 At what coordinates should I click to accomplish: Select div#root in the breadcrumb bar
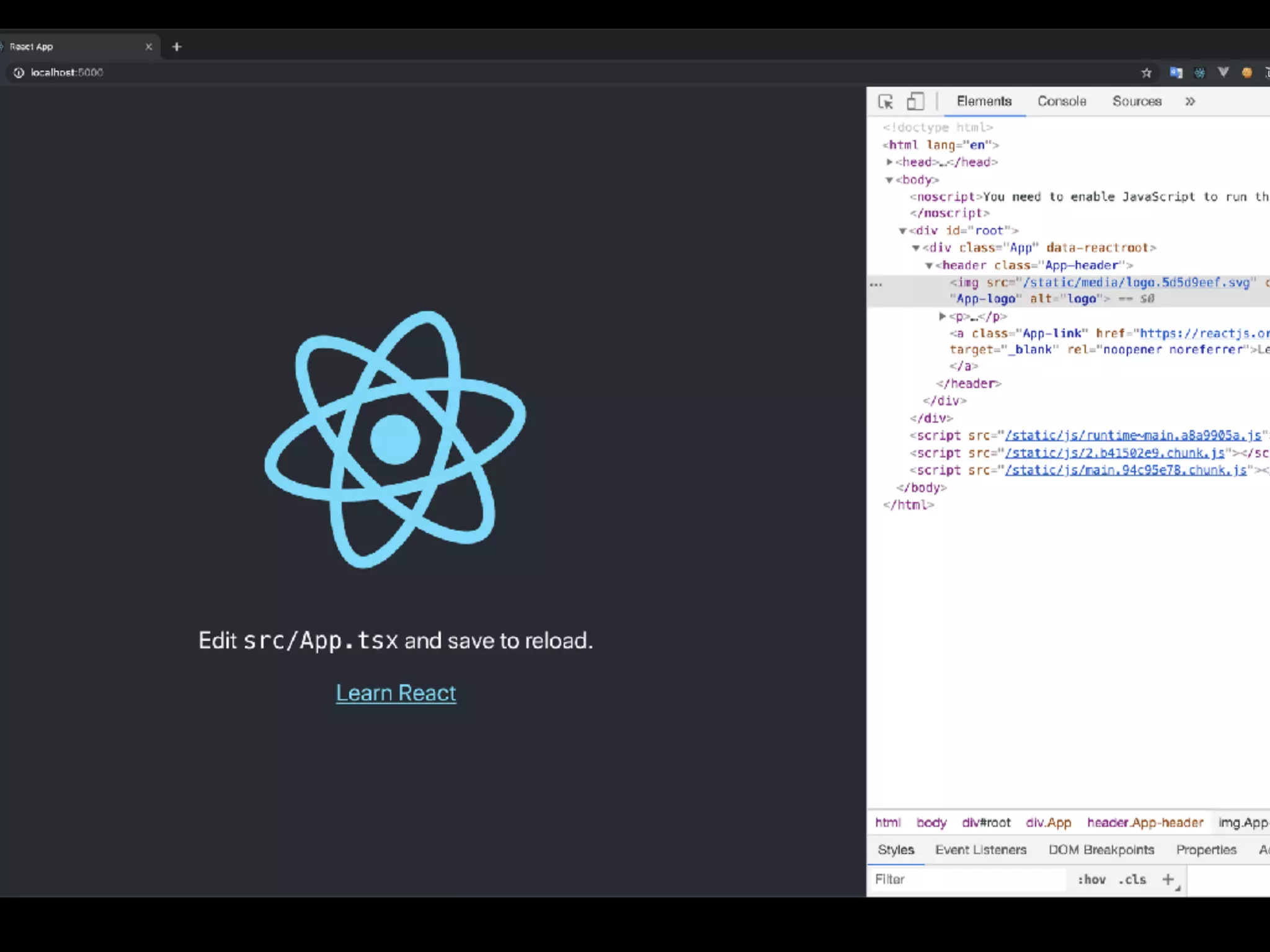[986, 822]
